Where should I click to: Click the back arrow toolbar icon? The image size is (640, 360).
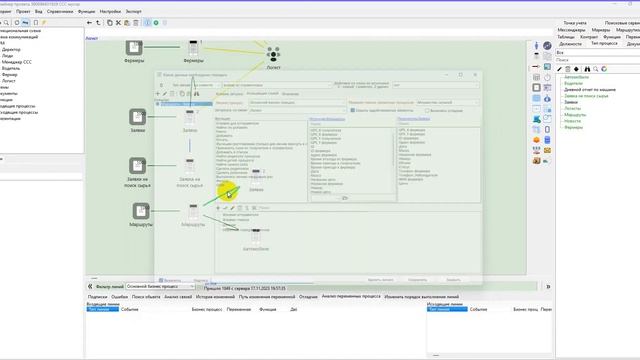tap(89, 23)
